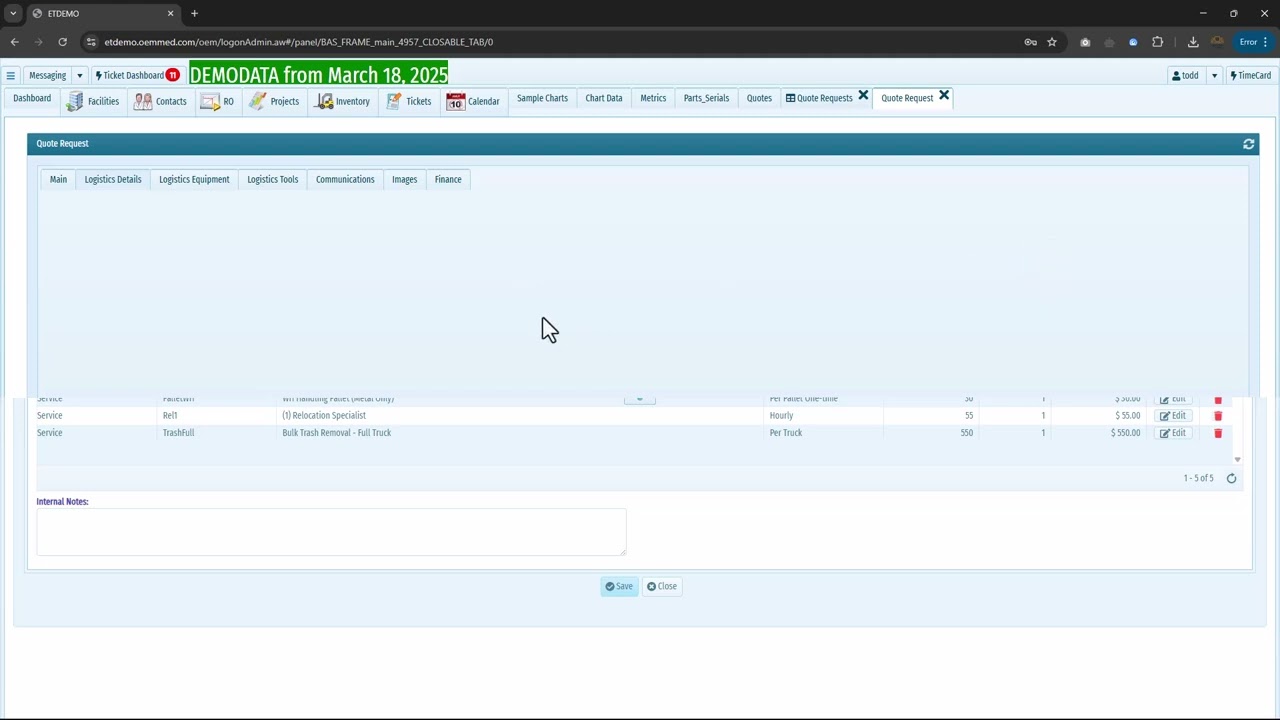Switch to the Sample Charts tab

click(x=542, y=98)
